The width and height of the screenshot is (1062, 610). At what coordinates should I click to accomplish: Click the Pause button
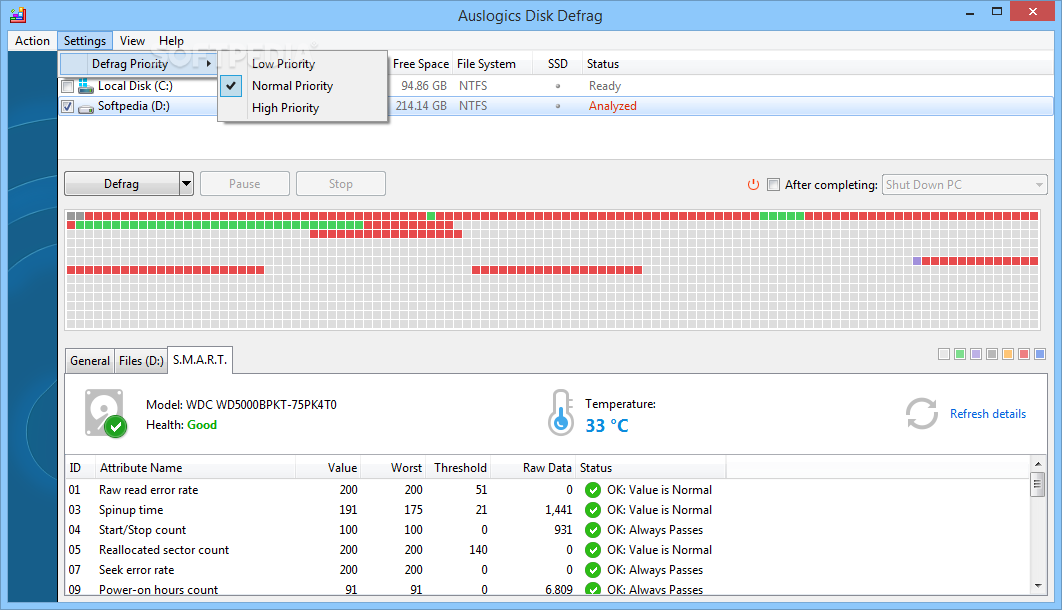(x=245, y=183)
